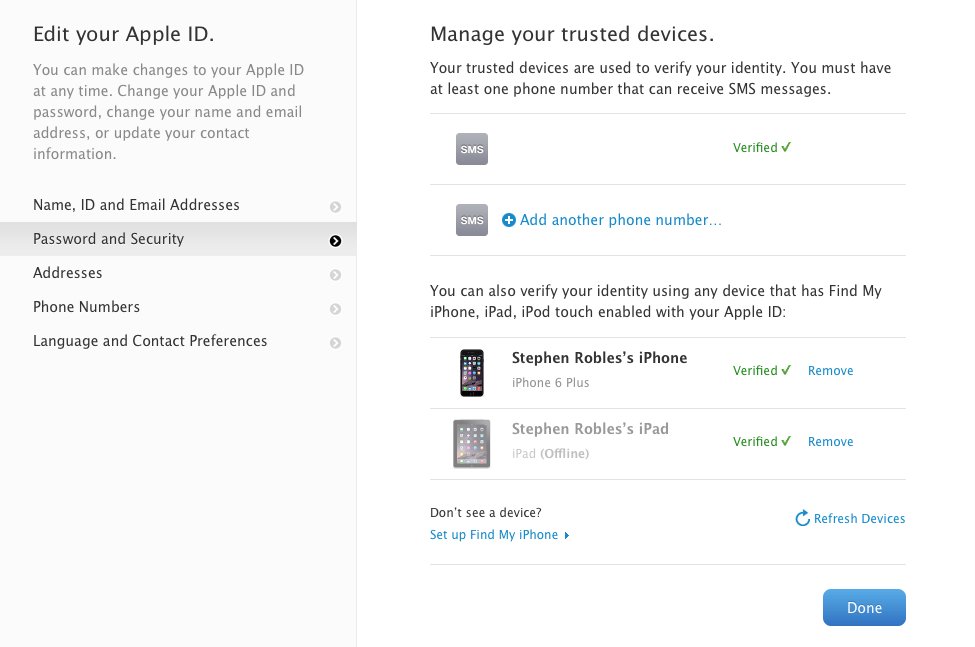Click the blue Done button
The image size is (975, 647).
tap(864, 608)
